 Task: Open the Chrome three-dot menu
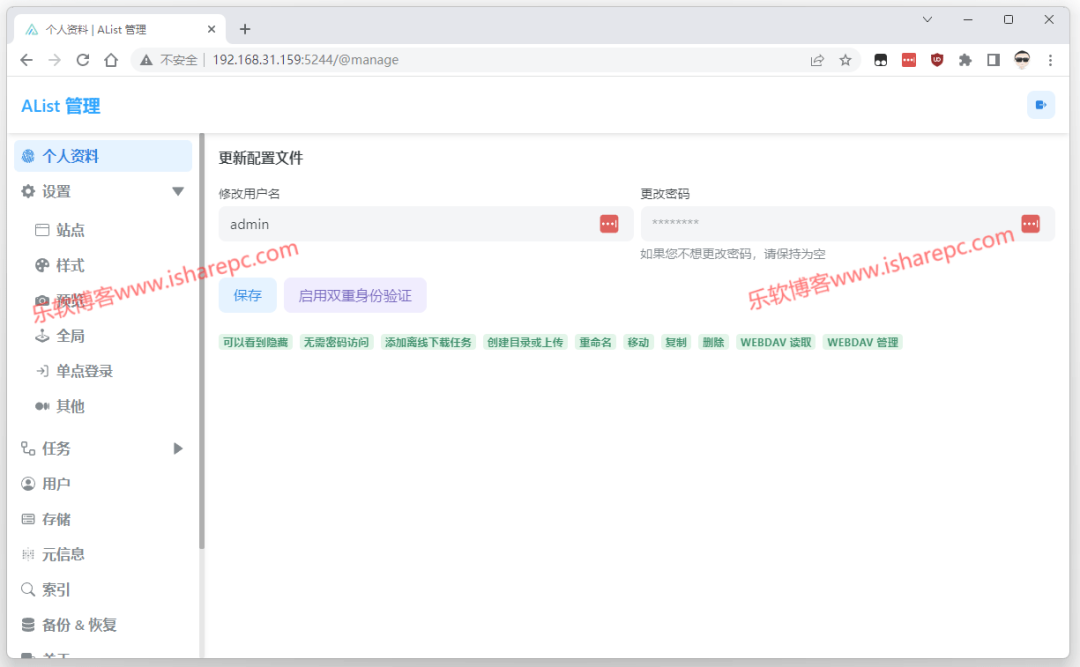coord(1050,60)
